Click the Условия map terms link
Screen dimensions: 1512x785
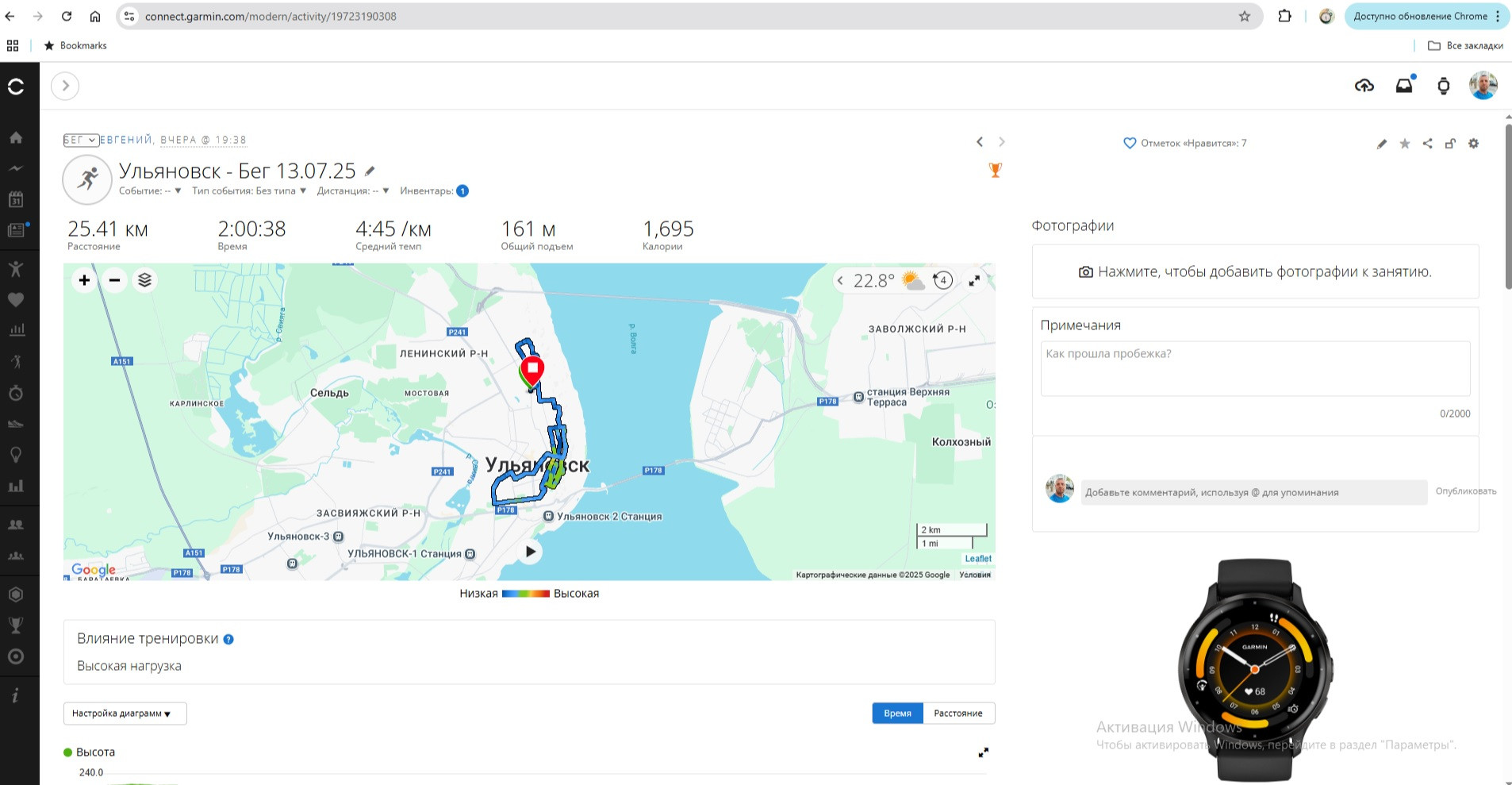(x=975, y=575)
